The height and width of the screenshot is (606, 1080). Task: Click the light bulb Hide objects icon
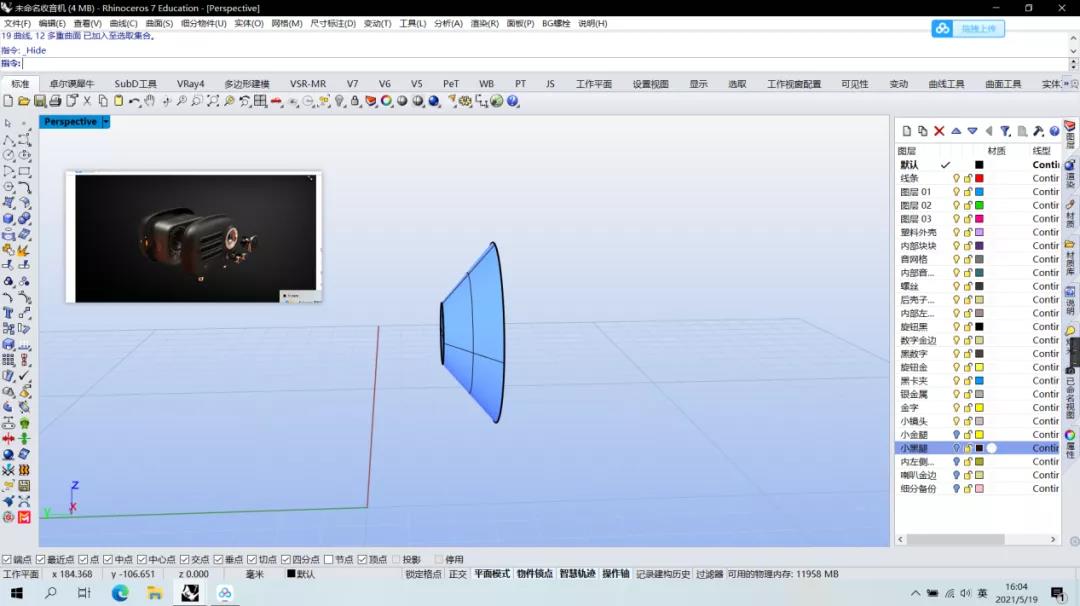pos(340,101)
